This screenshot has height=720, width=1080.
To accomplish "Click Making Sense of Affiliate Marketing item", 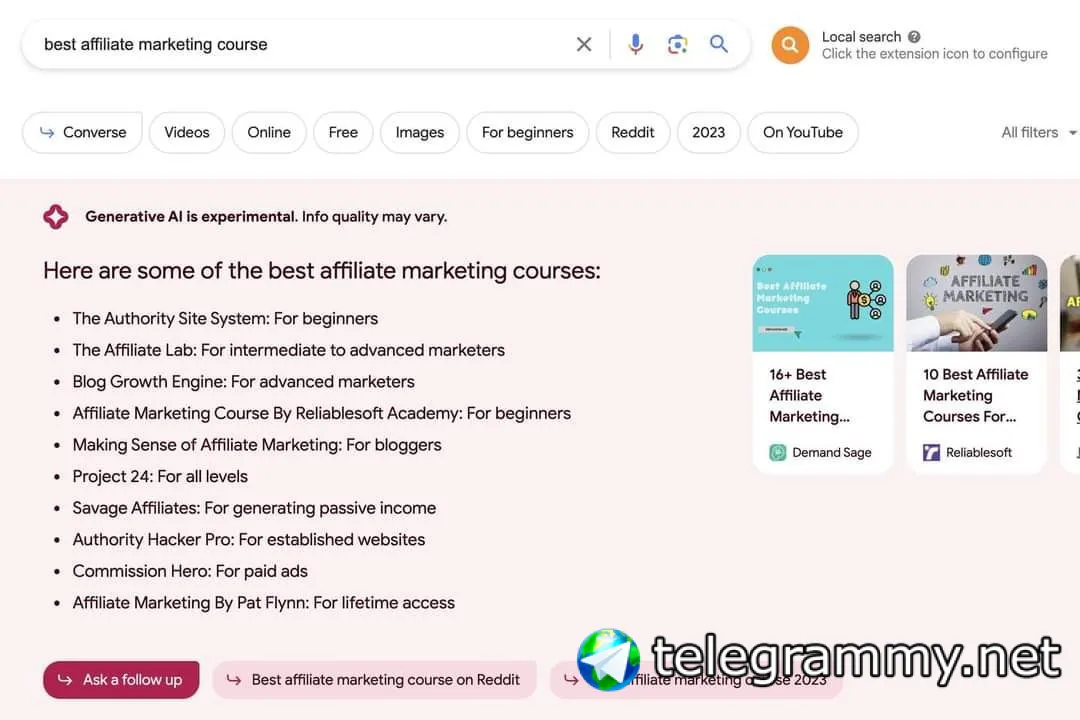I will coord(257,445).
